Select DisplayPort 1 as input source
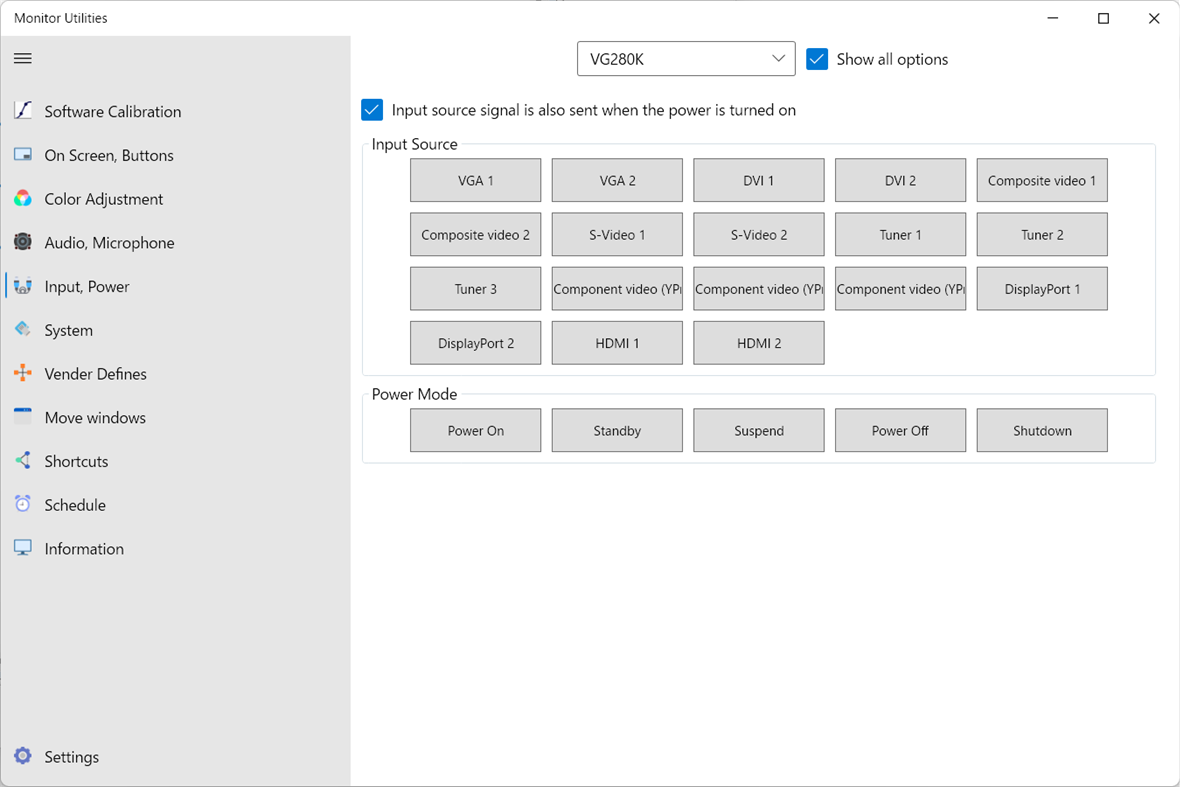Viewport: 1180px width, 787px height. (x=1042, y=288)
